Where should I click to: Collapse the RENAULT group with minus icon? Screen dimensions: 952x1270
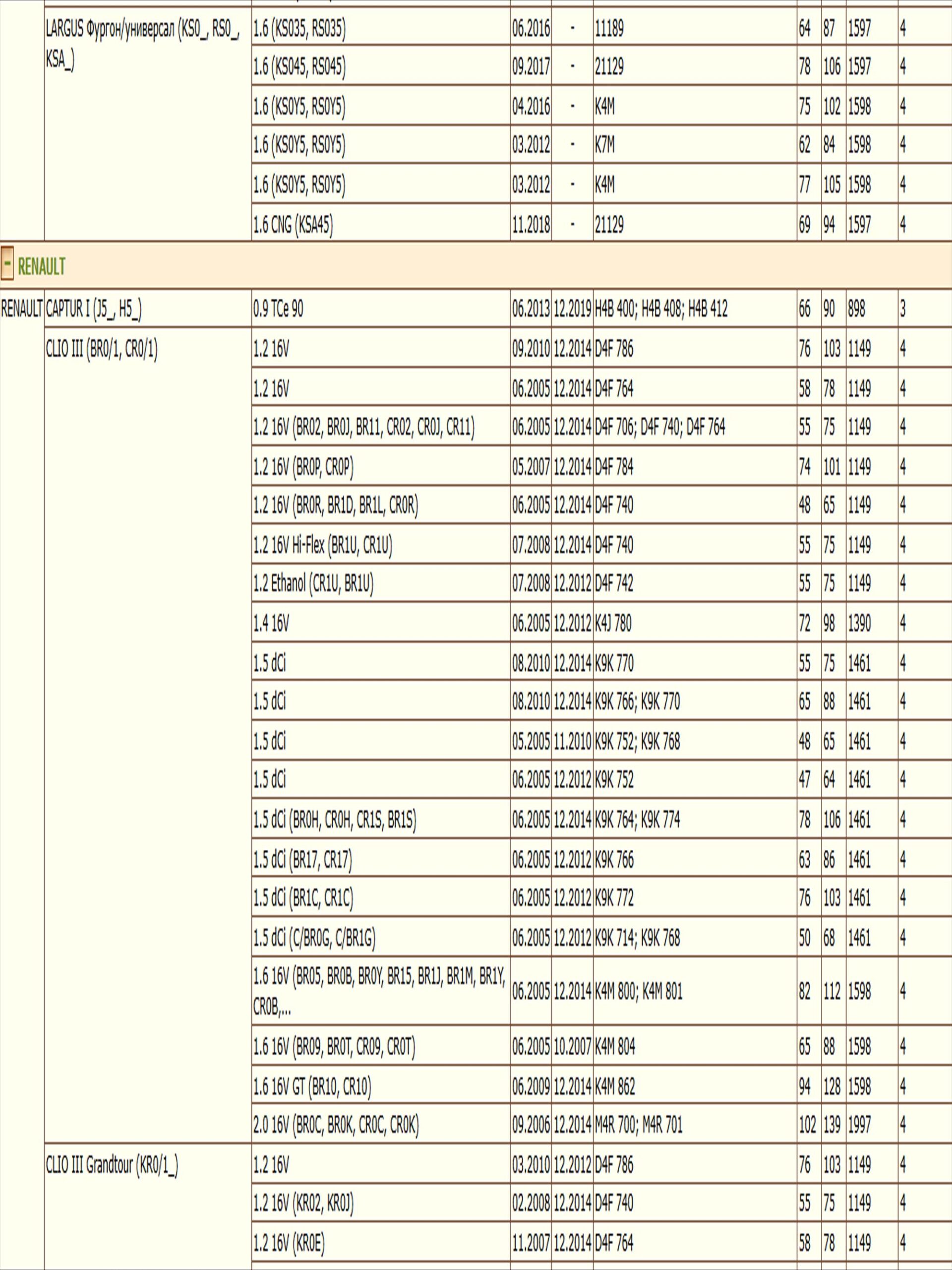point(7,265)
